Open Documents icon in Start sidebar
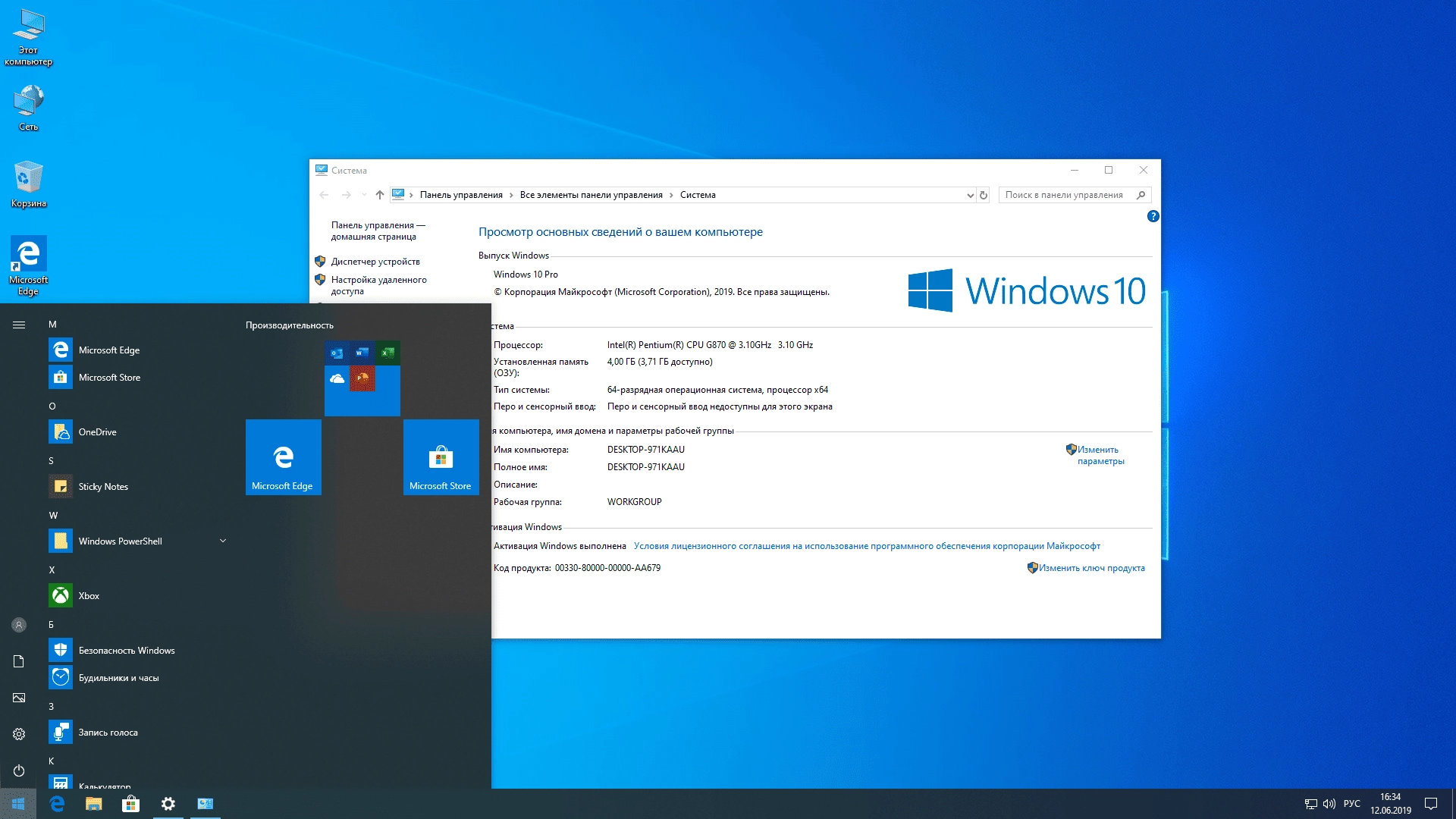1456x819 pixels. click(19, 661)
